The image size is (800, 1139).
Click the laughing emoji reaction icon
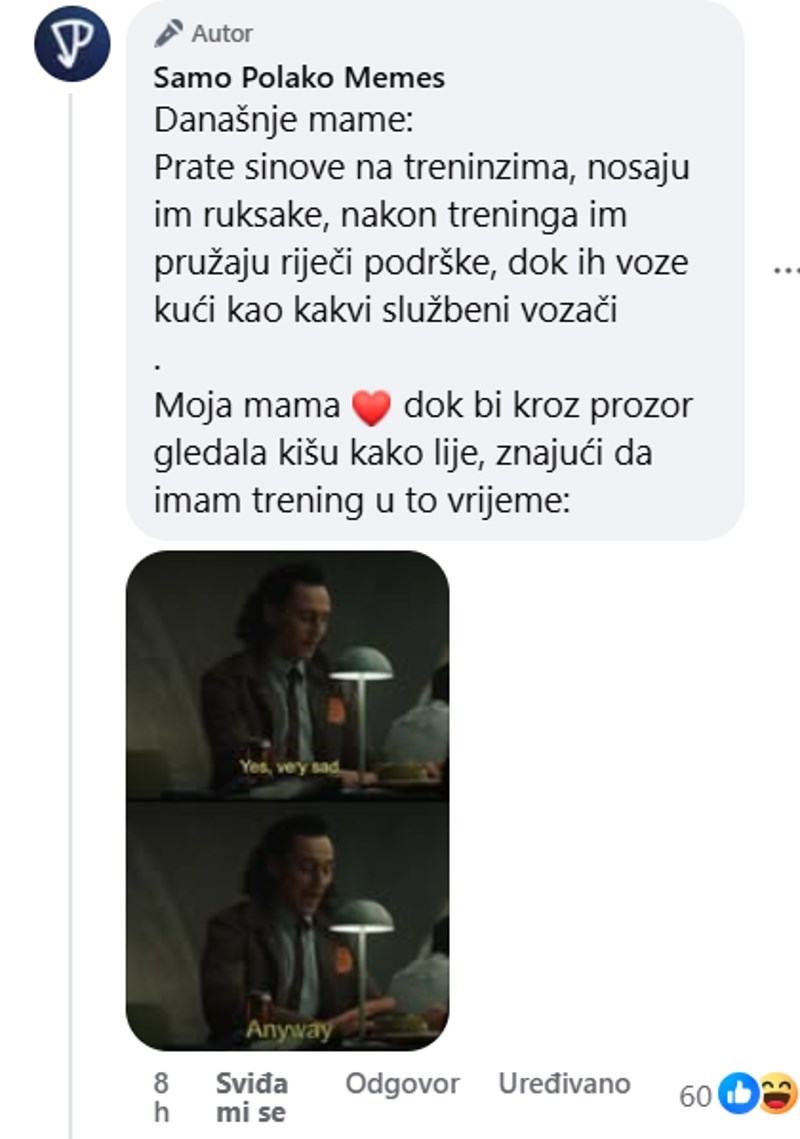tap(777, 1093)
